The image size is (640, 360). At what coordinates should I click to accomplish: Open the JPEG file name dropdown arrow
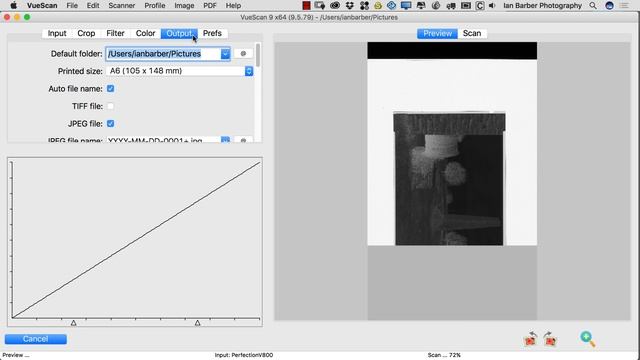225,140
